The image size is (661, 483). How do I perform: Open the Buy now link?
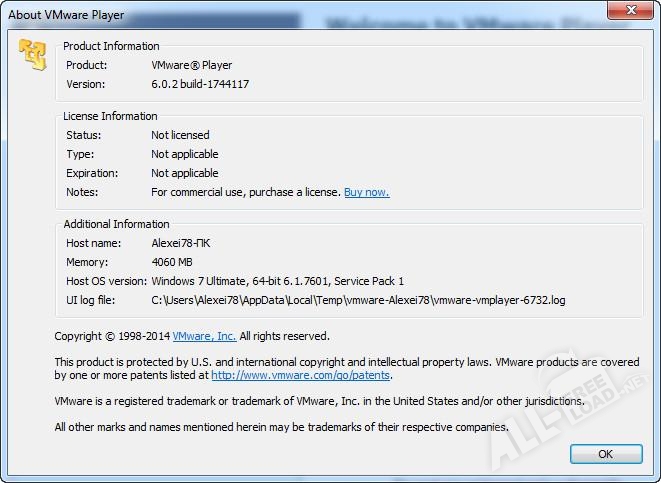click(x=366, y=192)
